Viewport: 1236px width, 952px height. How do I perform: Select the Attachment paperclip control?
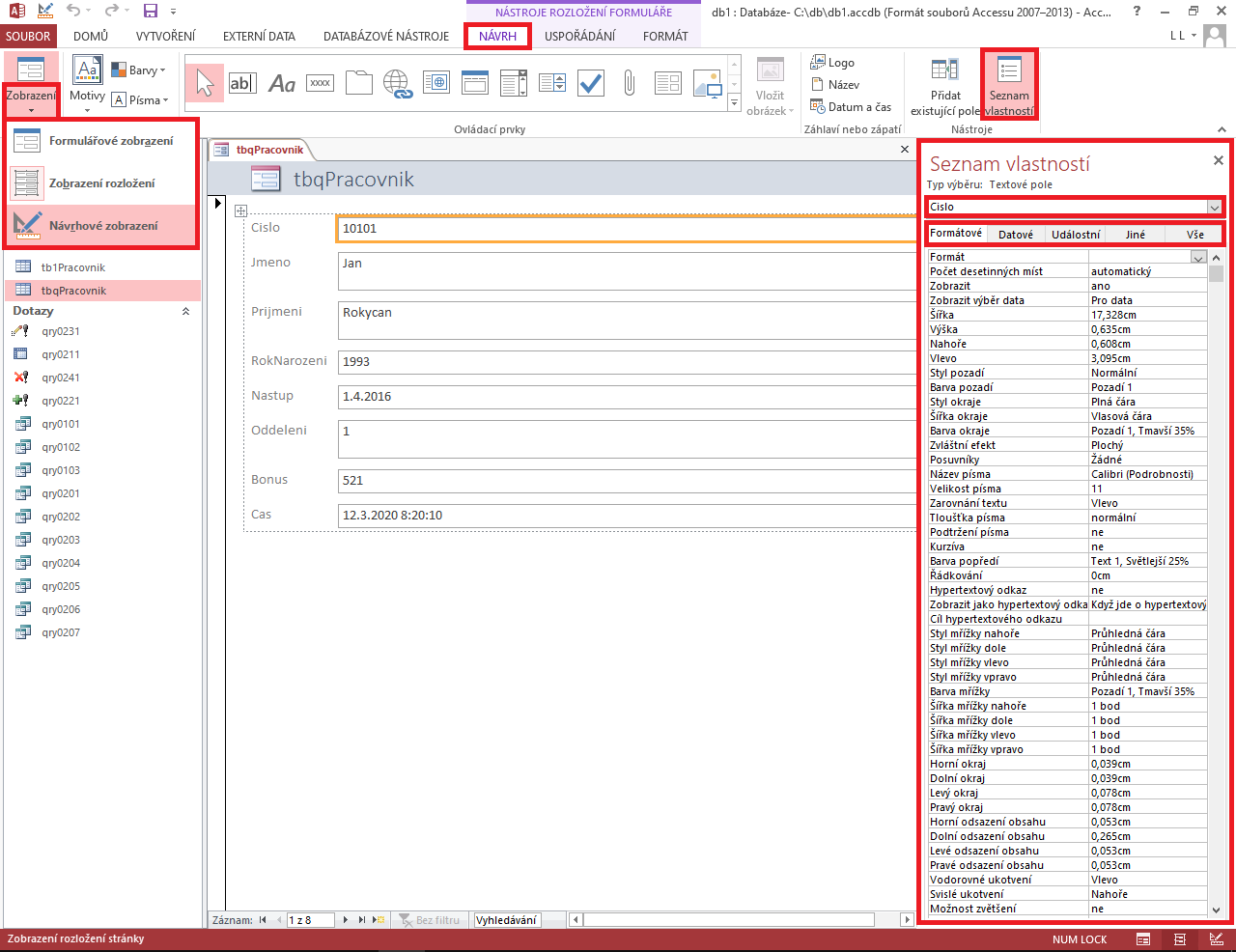[630, 84]
